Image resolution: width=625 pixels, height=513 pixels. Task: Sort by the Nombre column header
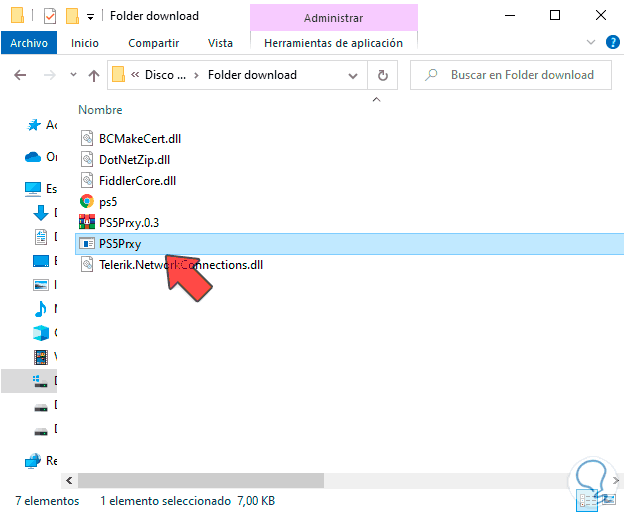tap(100, 110)
